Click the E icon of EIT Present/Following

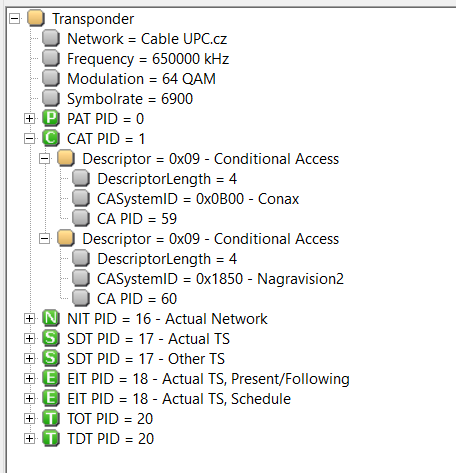point(51,379)
